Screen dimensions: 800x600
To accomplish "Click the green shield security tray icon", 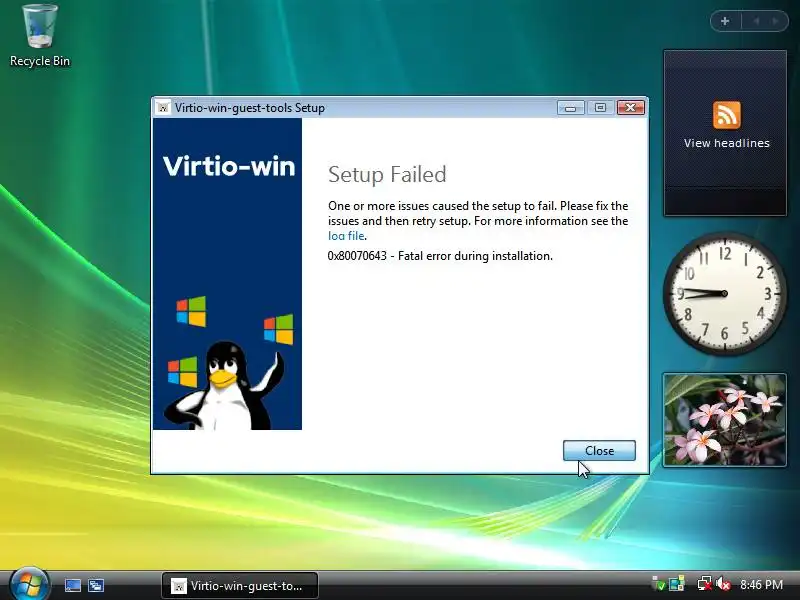I will [658, 584].
